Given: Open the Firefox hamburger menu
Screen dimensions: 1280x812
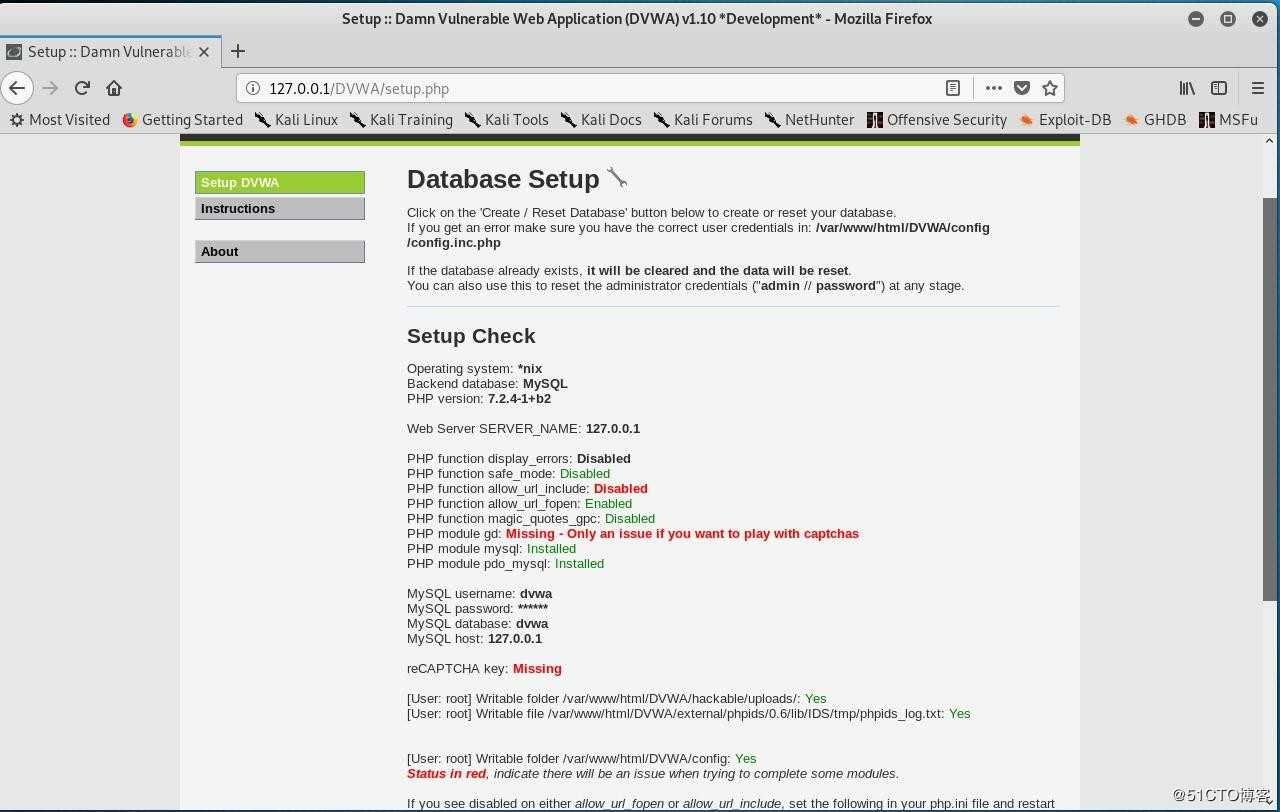Looking at the screenshot, I should click(x=1258, y=88).
